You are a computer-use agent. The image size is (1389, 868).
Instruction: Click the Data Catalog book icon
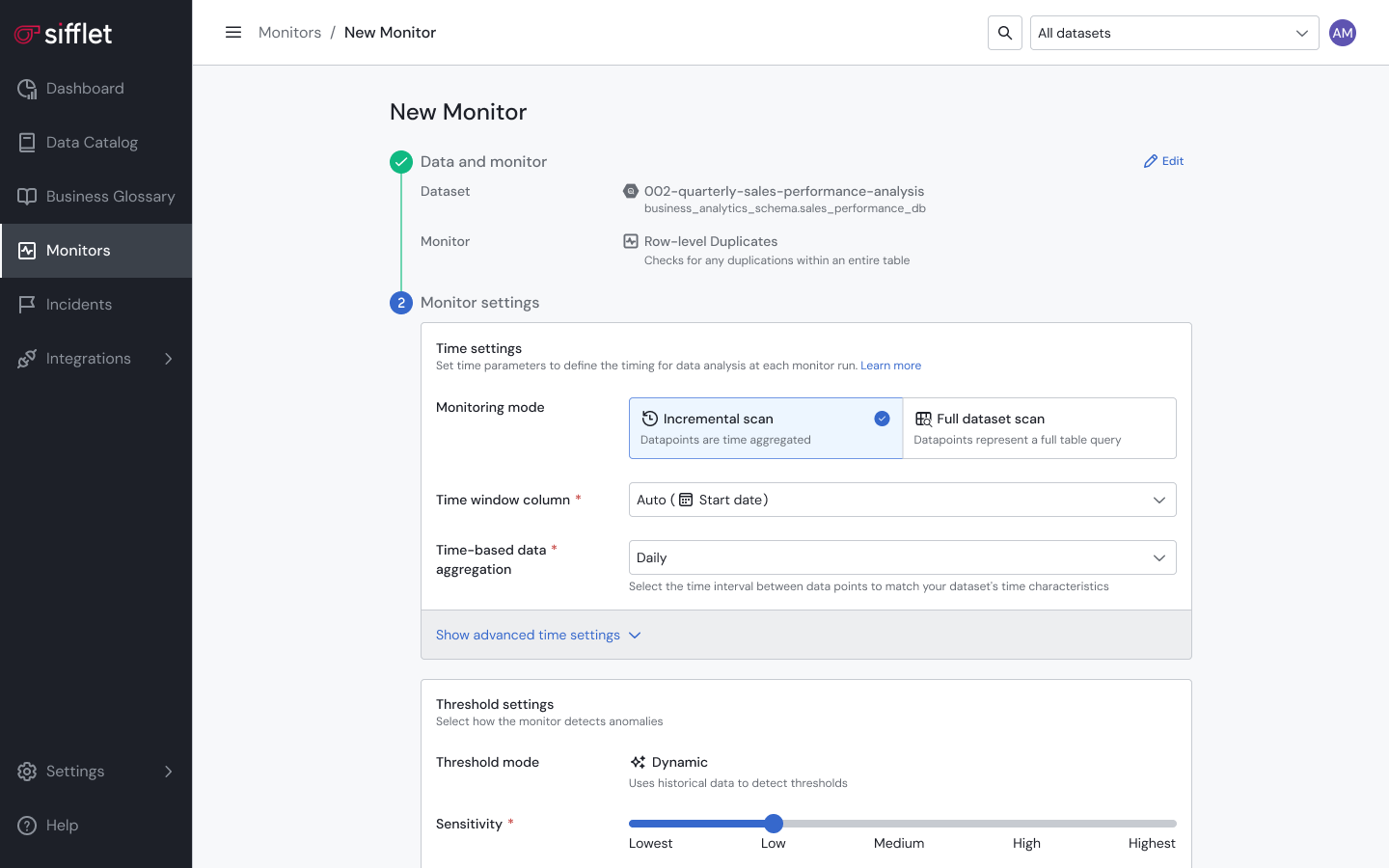27,143
